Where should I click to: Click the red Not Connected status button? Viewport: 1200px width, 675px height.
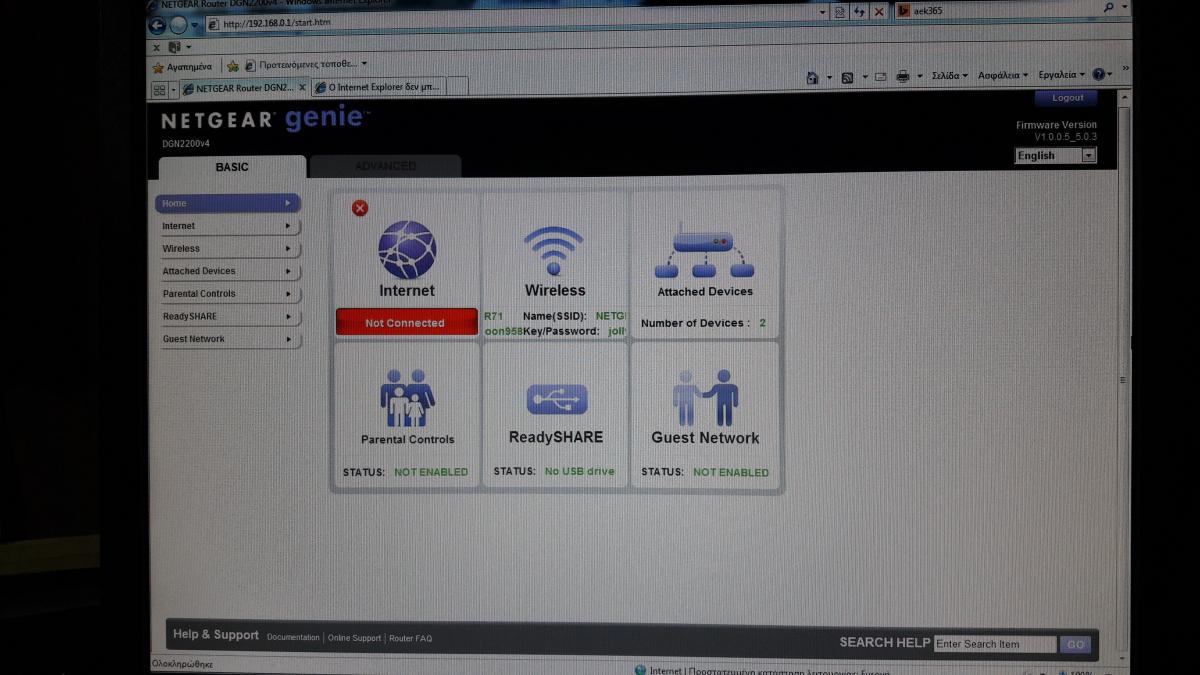(x=406, y=323)
